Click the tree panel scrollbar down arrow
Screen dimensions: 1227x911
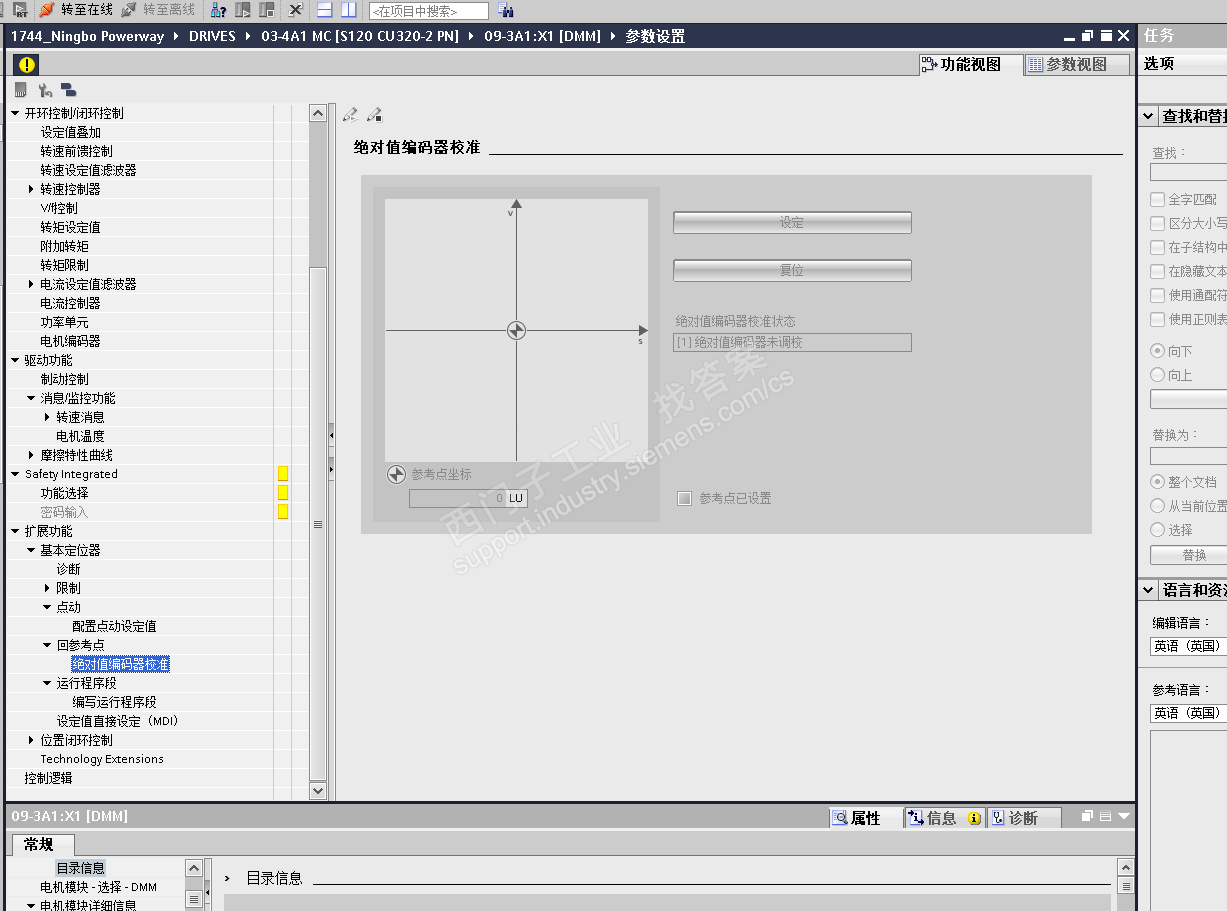(x=318, y=790)
